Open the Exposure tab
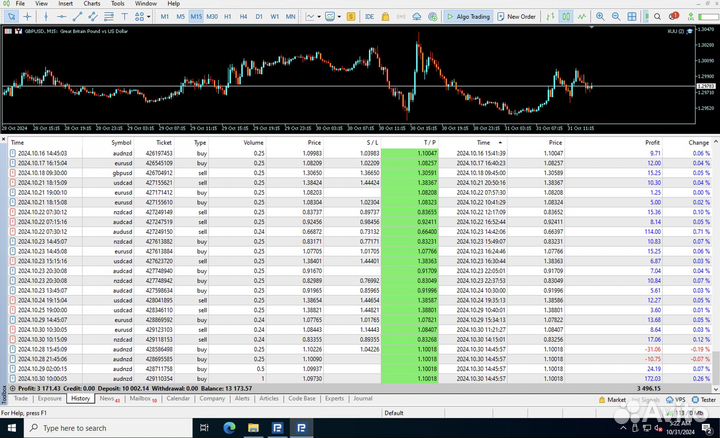This screenshot has height=438, width=720. pos(49,398)
